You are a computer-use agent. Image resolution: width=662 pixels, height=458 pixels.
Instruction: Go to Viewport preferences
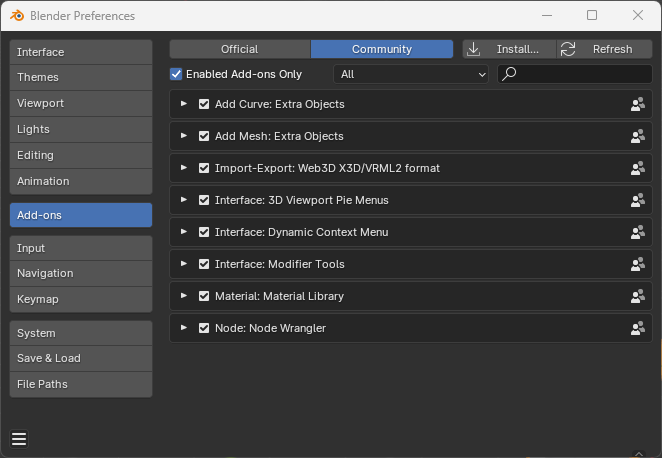[81, 103]
